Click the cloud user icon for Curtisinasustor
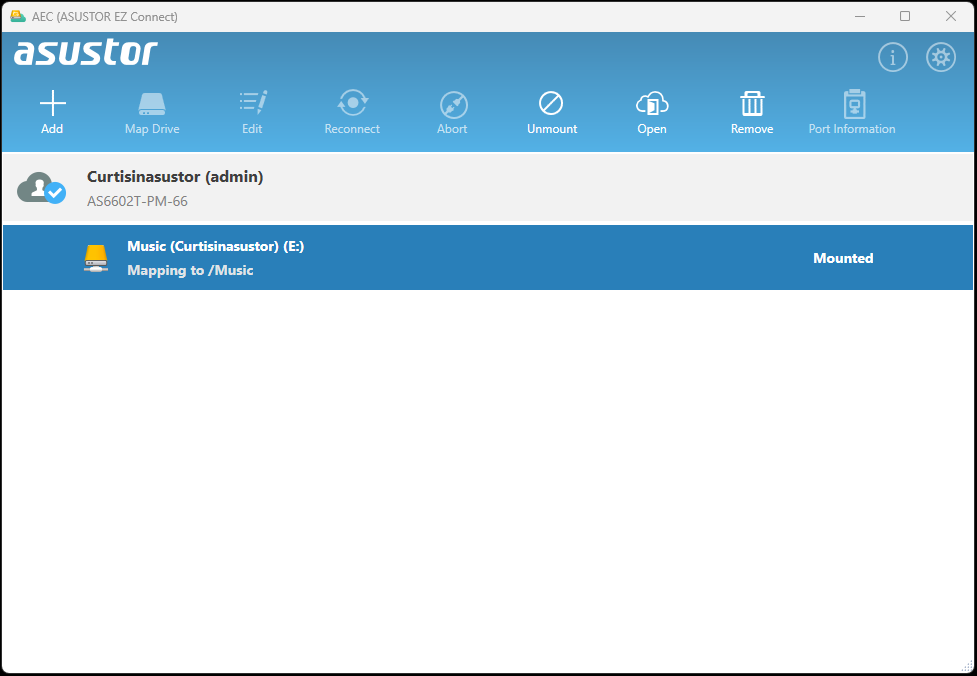 pyautogui.click(x=42, y=188)
